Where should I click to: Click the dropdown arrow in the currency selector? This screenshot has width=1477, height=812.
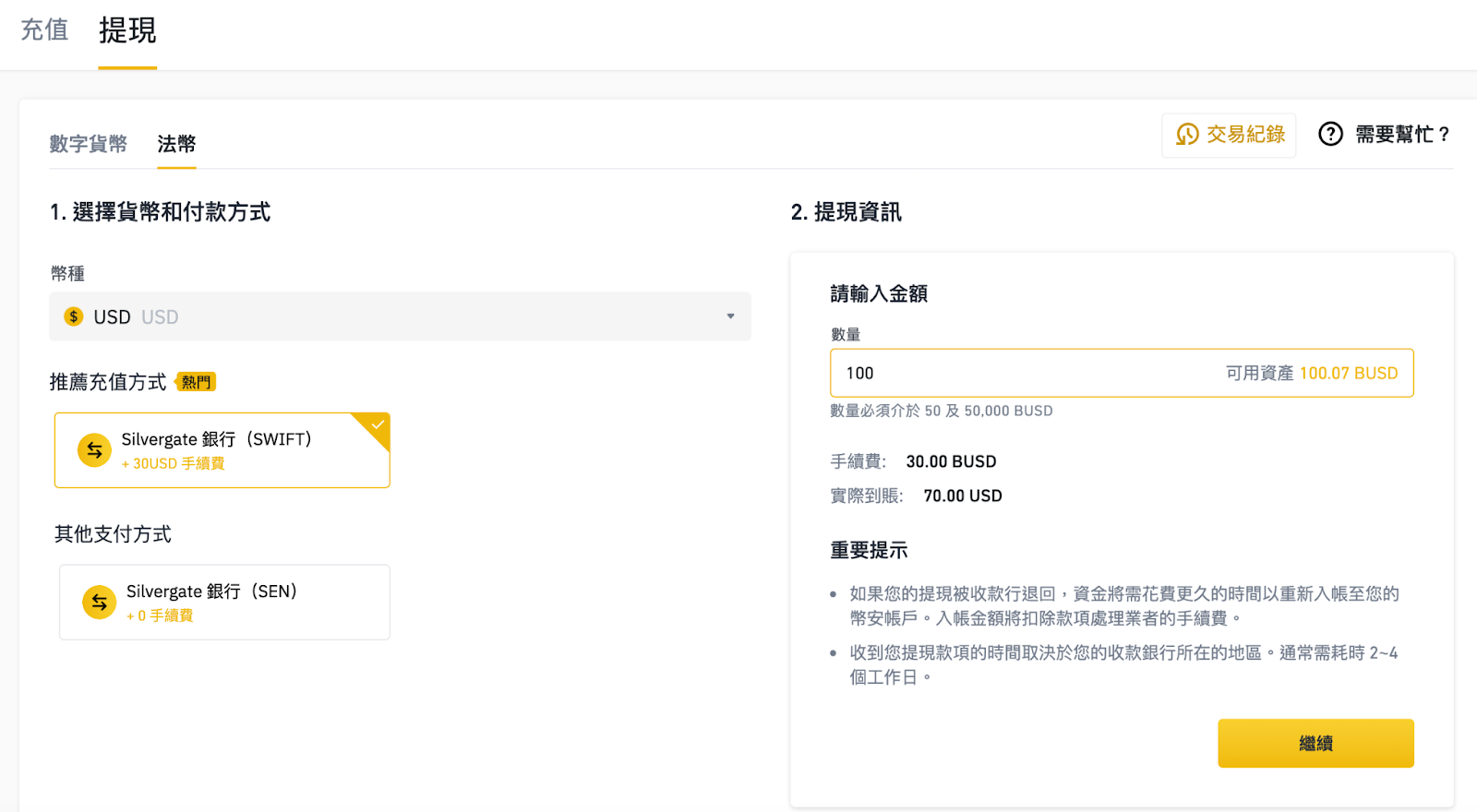tap(730, 316)
